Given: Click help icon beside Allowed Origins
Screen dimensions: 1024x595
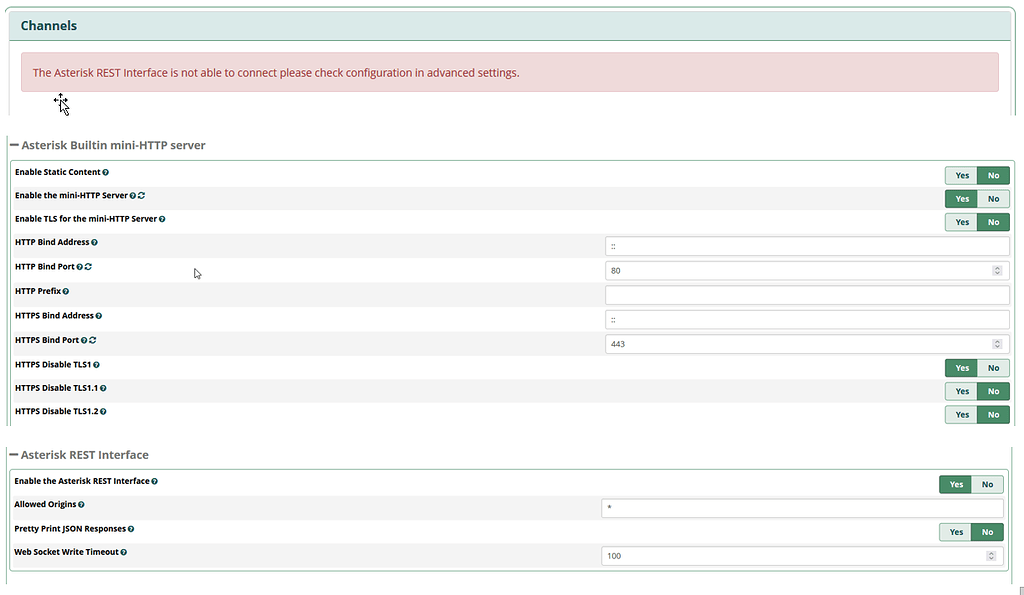Looking at the screenshot, I should 81,505.
